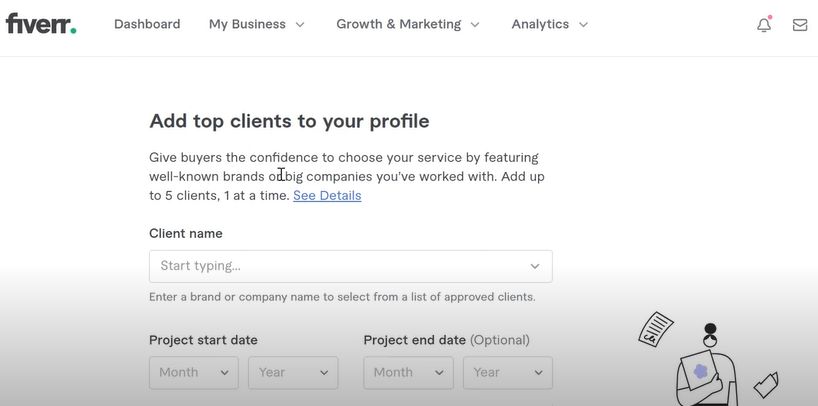Click the chevron next to My Business

(300, 25)
